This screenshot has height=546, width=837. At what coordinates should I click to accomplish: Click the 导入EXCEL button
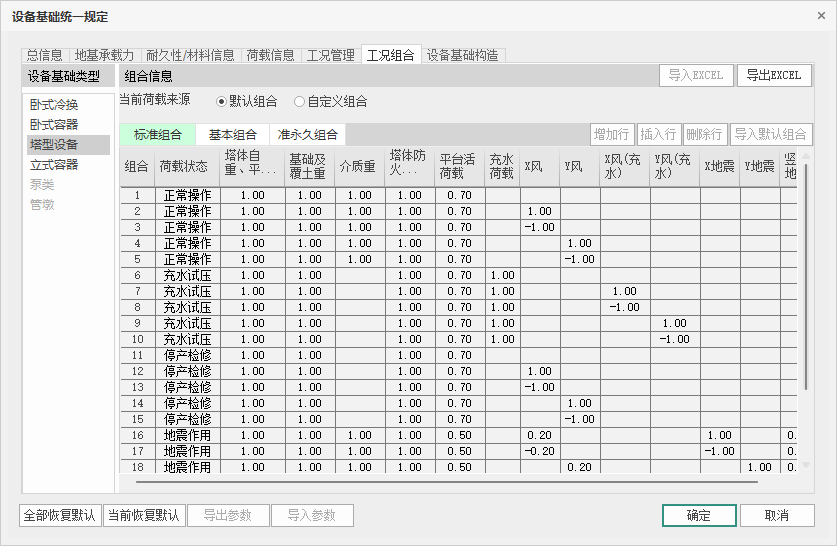point(696,75)
